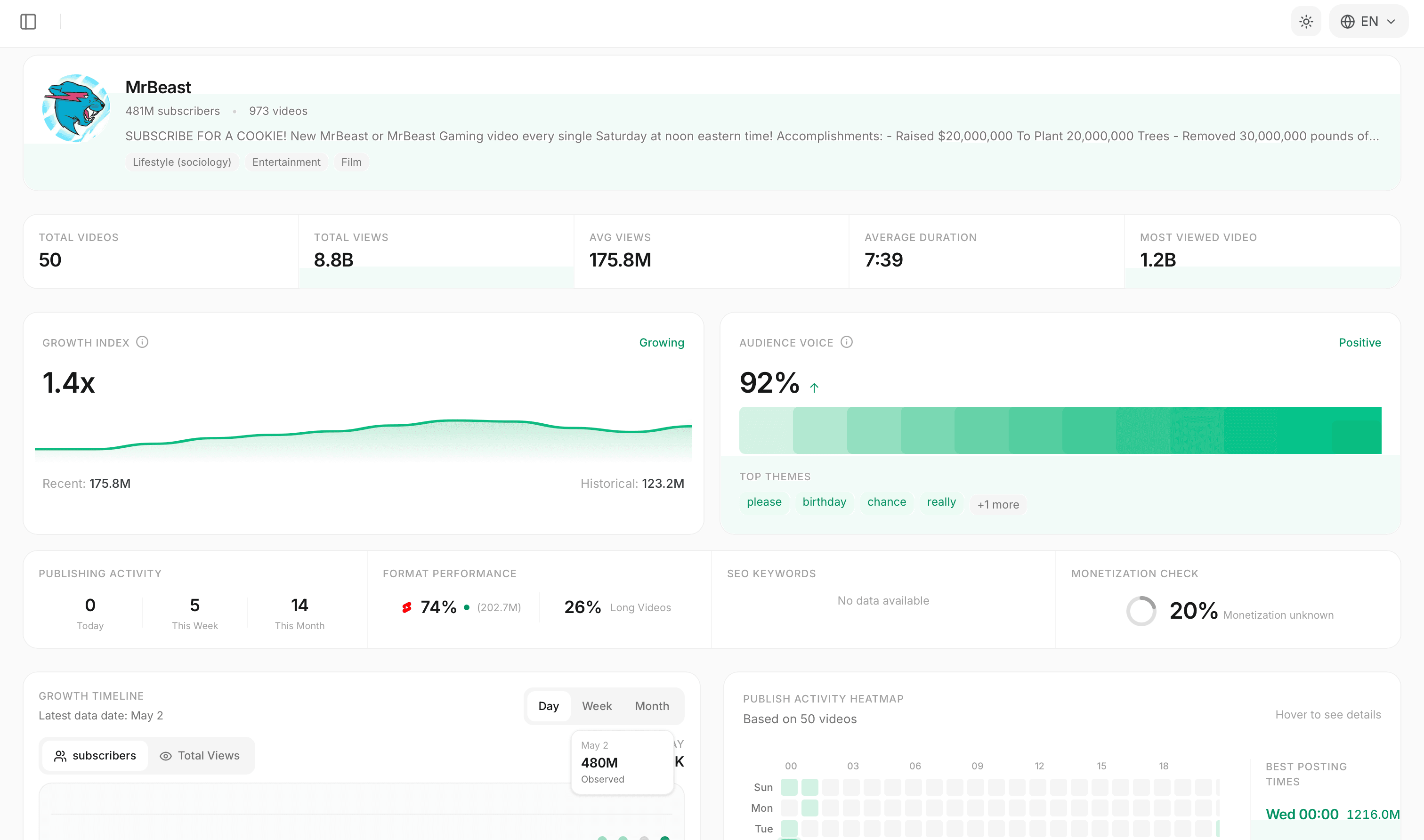Expand the '+1 more' themes chip
Image resolution: width=1424 pixels, height=840 pixels.
click(998, 504)
